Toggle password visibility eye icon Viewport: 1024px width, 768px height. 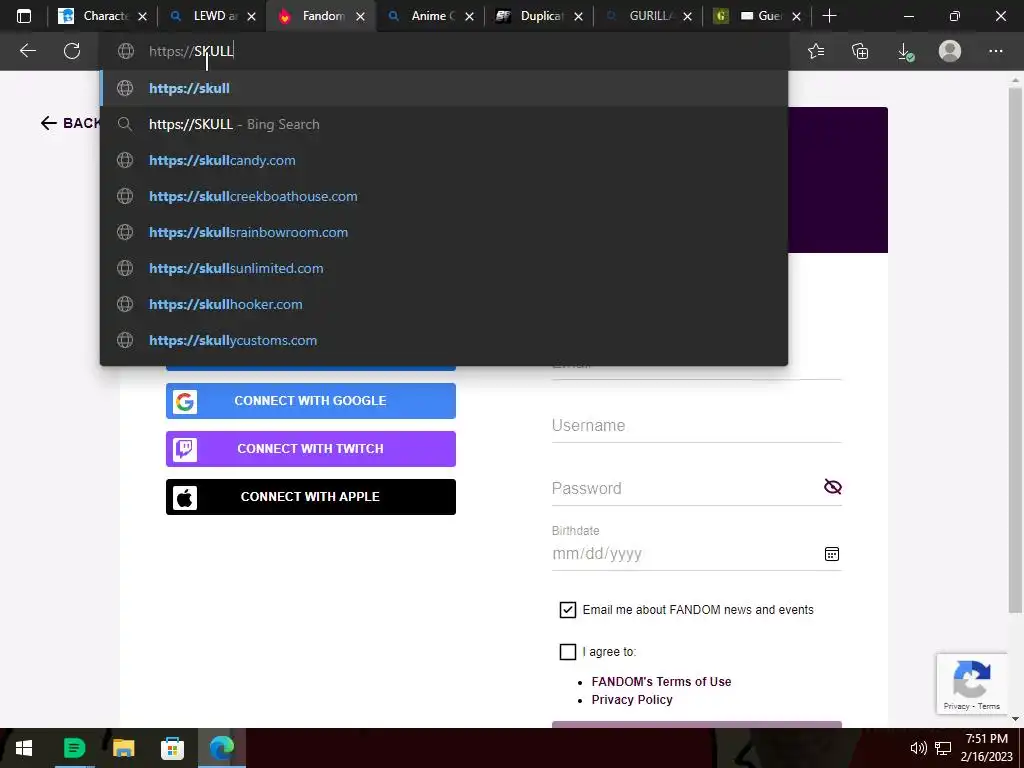pyautogui.click(x=833, y=487)
